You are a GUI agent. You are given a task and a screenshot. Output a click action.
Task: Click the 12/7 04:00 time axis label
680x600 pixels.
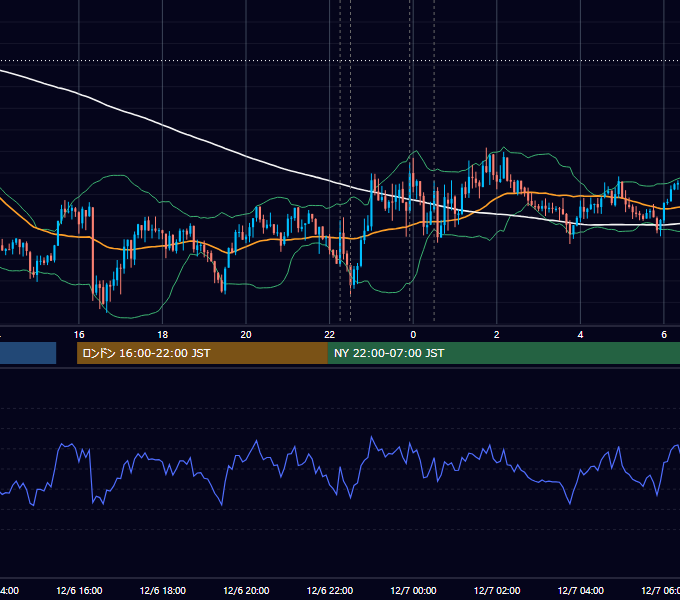click(x=581, y=590)
